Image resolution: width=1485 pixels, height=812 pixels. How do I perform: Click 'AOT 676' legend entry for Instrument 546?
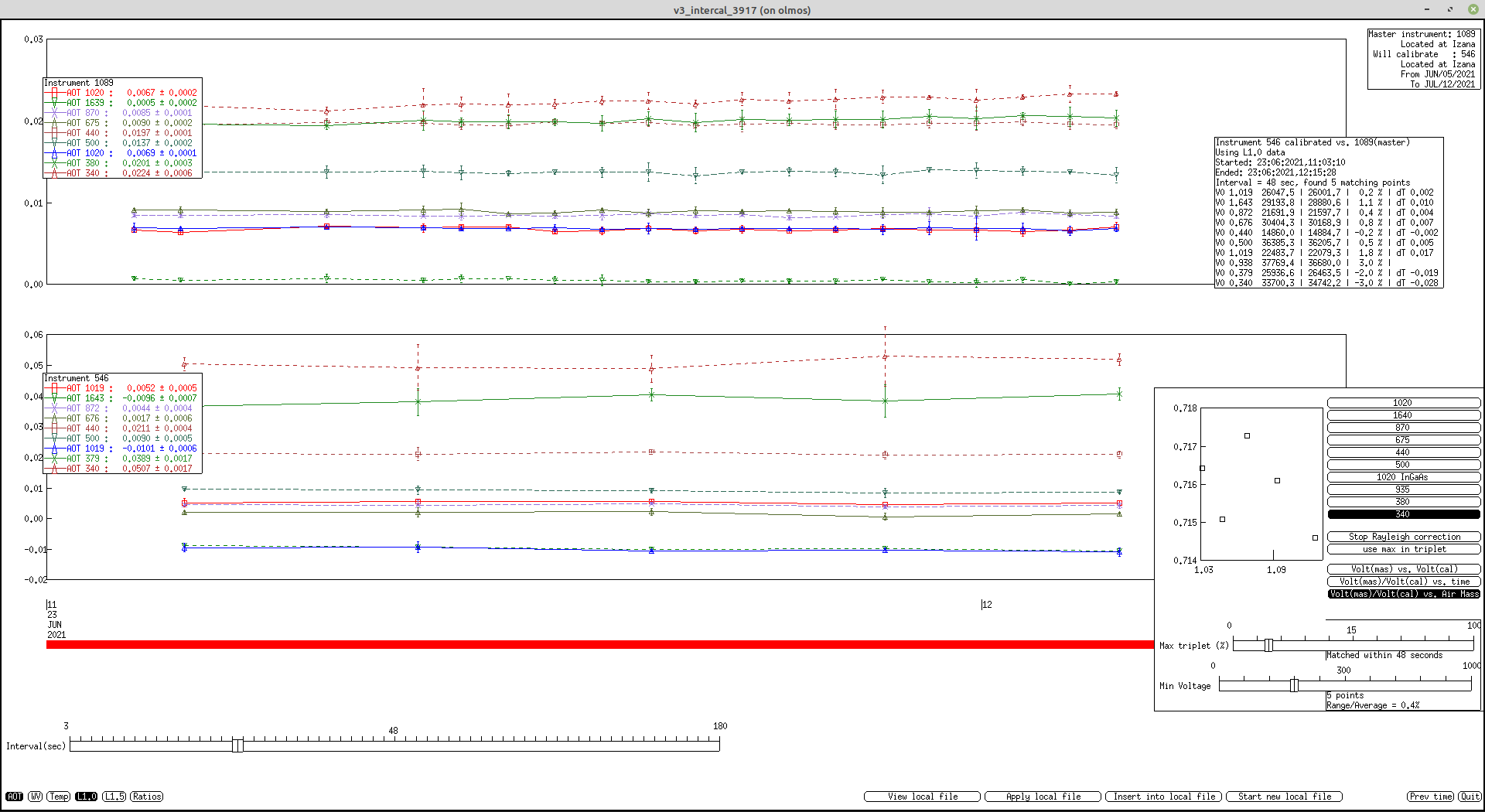pos(121,418)
